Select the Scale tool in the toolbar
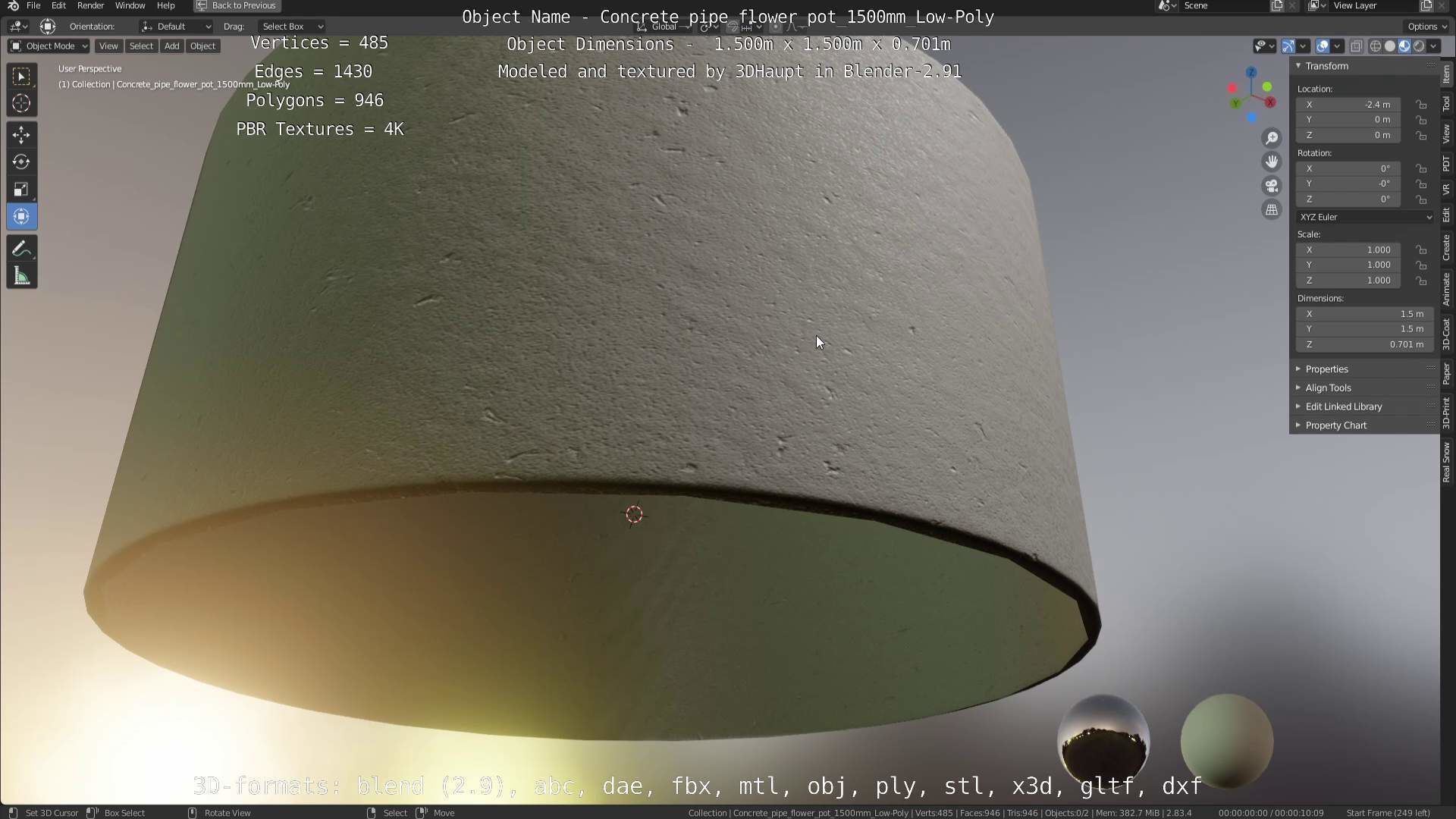1456x819 pixels. (21, 190)
